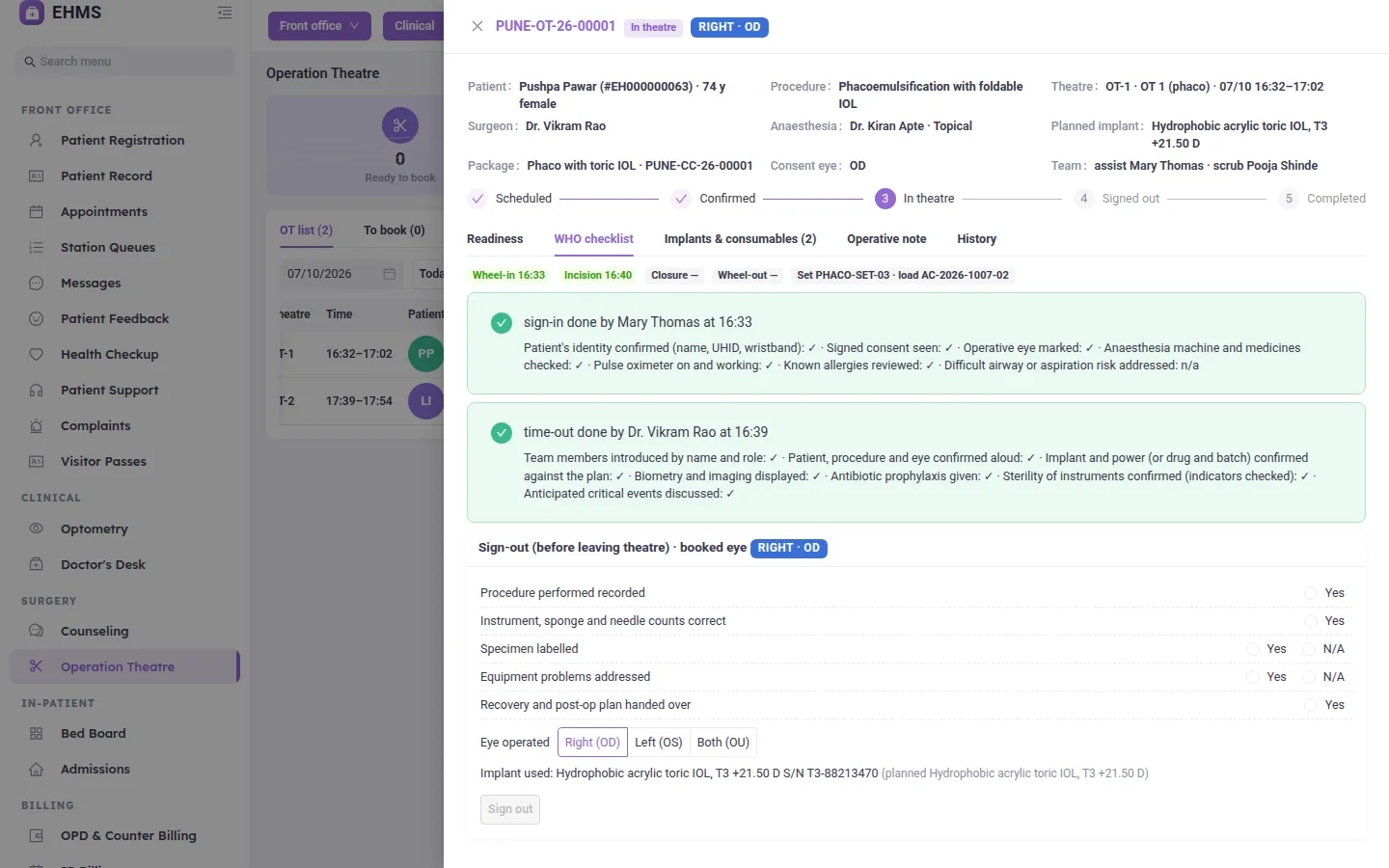The width and height of the screenshot is (1389, 868).
Task: Switch to the Readiness tab
Action: pos(495,239)
